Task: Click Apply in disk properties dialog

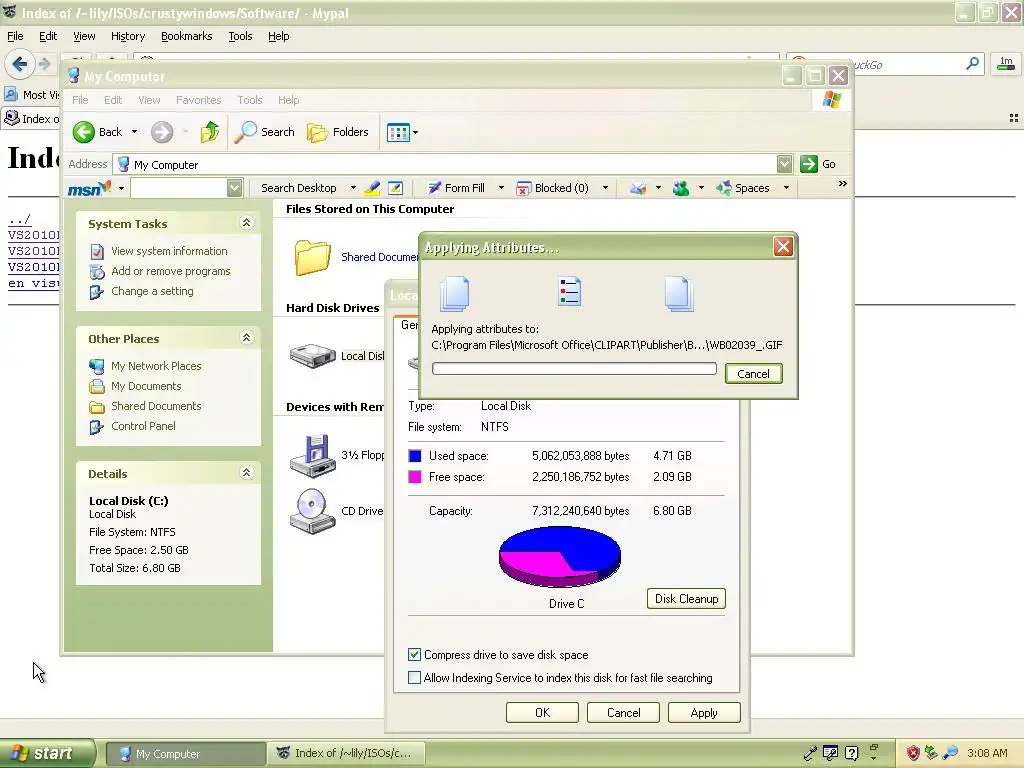Action: 704,712
